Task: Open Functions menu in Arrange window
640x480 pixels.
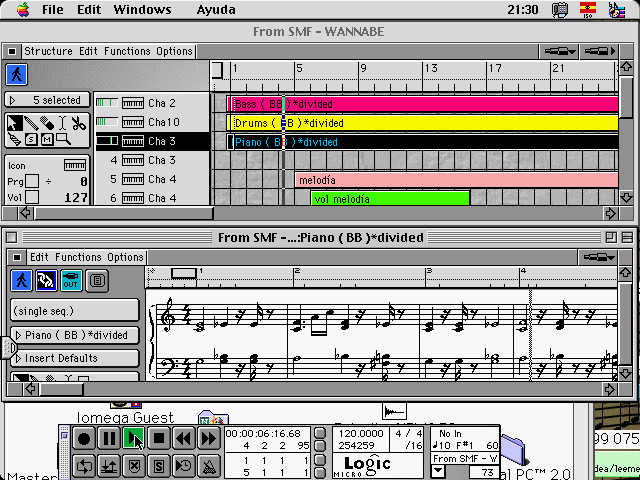Action: point(127,51)
